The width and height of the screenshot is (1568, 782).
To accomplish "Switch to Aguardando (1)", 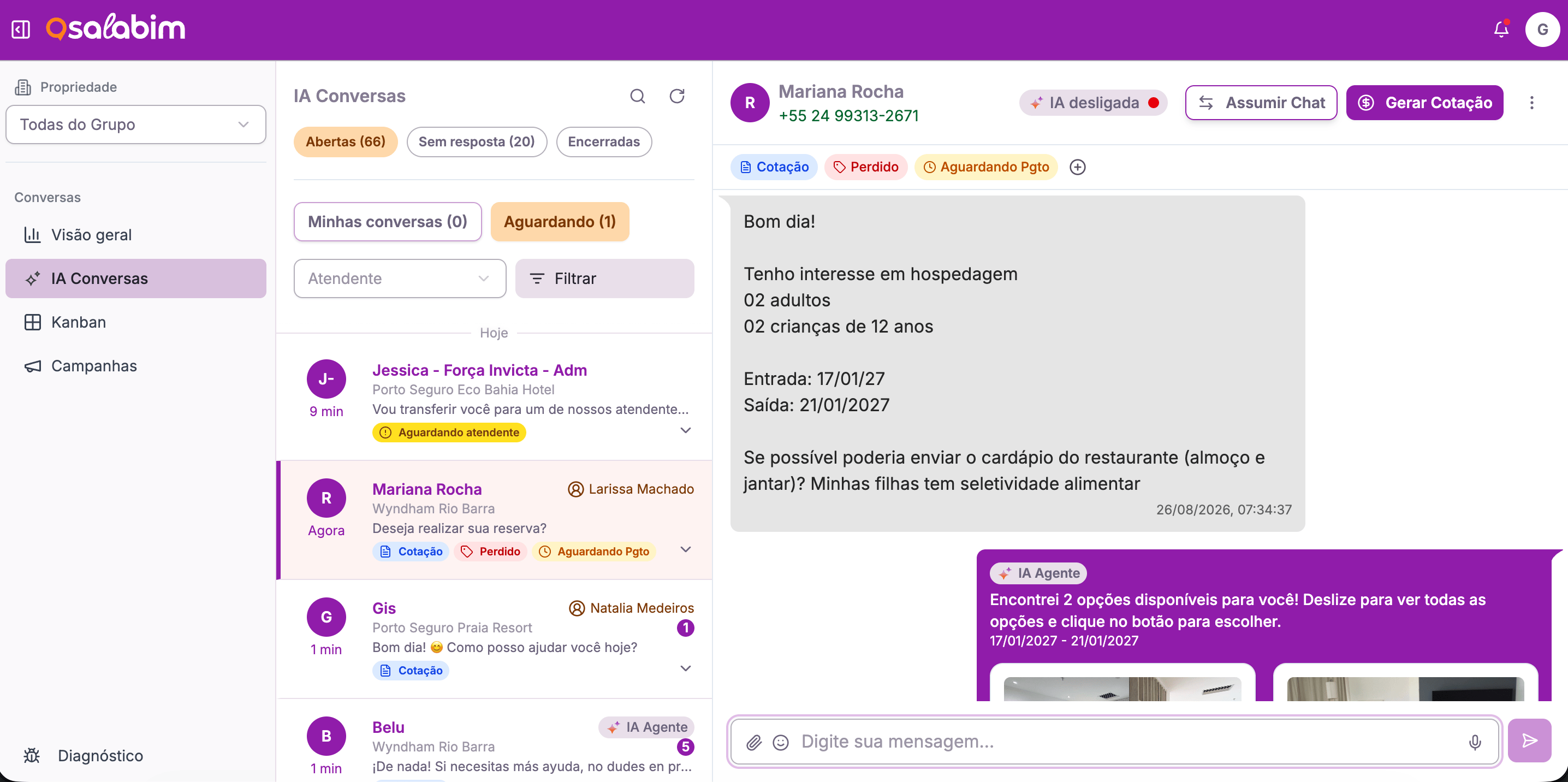I will 560,222.
